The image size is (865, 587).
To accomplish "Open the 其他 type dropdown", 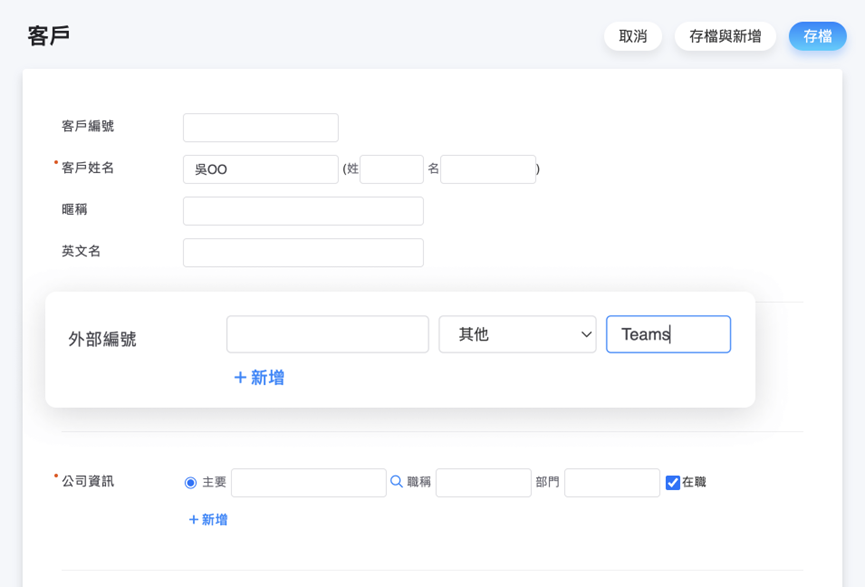I will point(517,334).
